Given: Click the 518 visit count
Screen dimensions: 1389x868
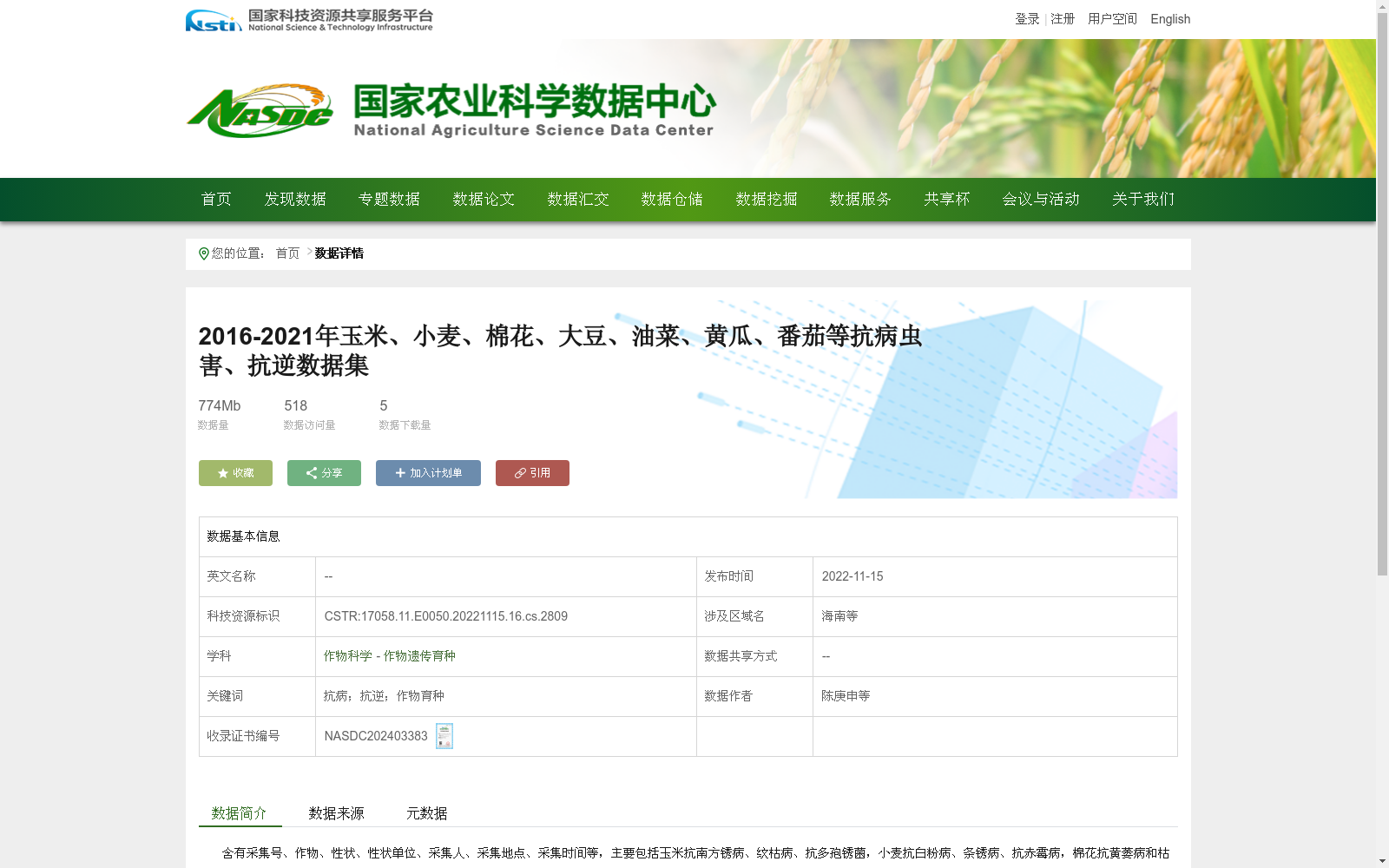Looking at the screenshot, I should click(x=296, y=405).
